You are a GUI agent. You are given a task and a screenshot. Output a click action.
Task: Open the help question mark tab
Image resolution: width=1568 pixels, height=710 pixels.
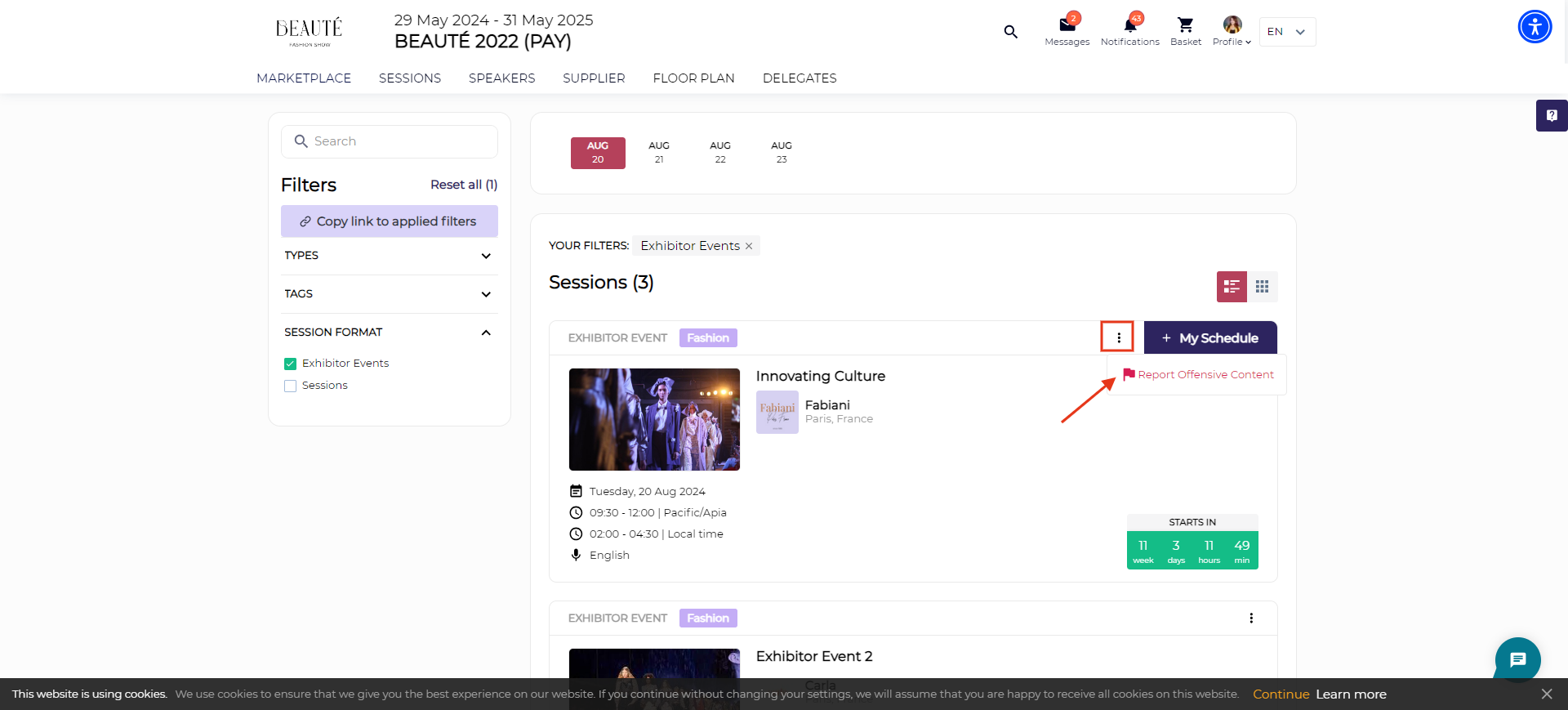[x=1552, y=115]
